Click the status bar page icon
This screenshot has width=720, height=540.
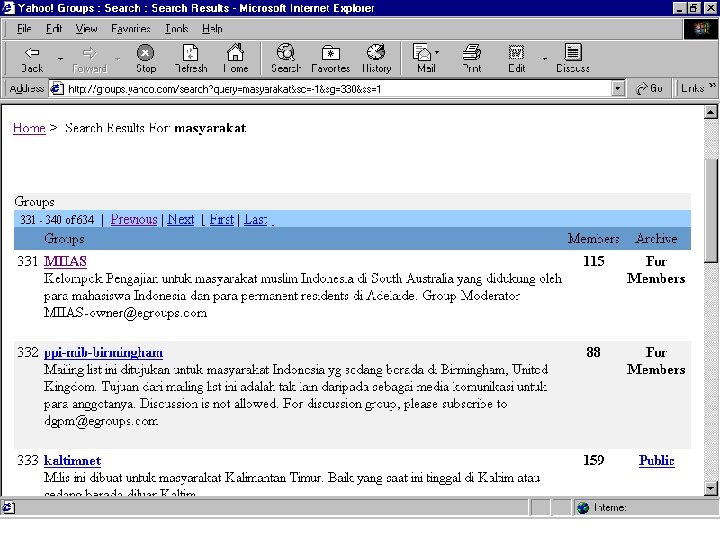(8, 507)
